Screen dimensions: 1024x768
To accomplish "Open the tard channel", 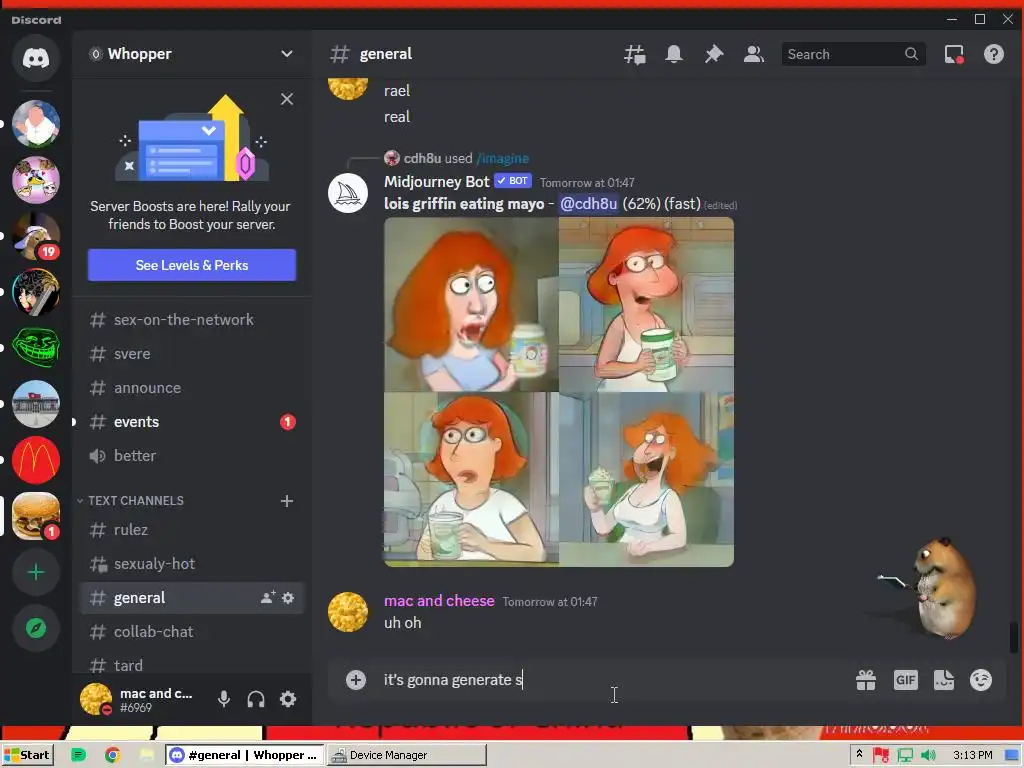I will click(192, 665).
